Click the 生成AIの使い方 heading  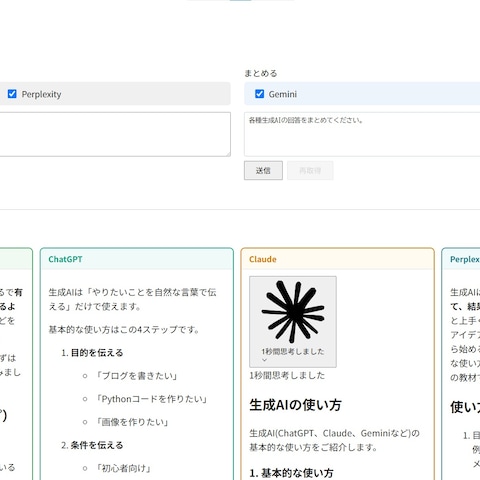pos(295,405)
